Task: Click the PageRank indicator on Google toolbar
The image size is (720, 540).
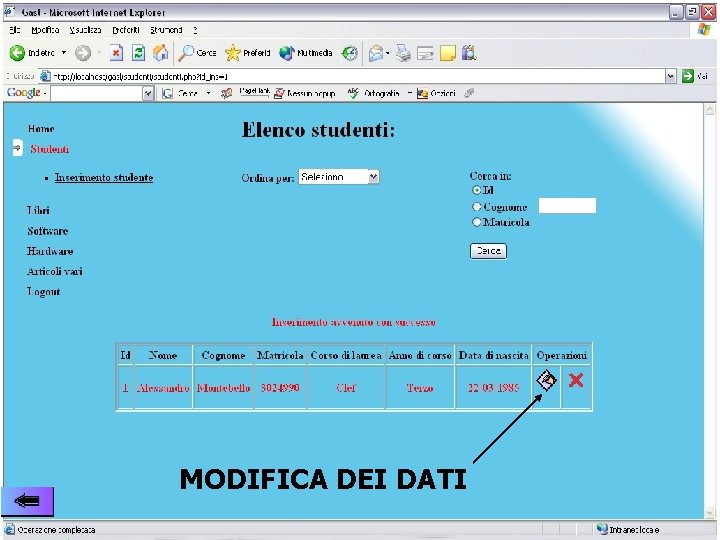Action: click(x=254, y=92)
